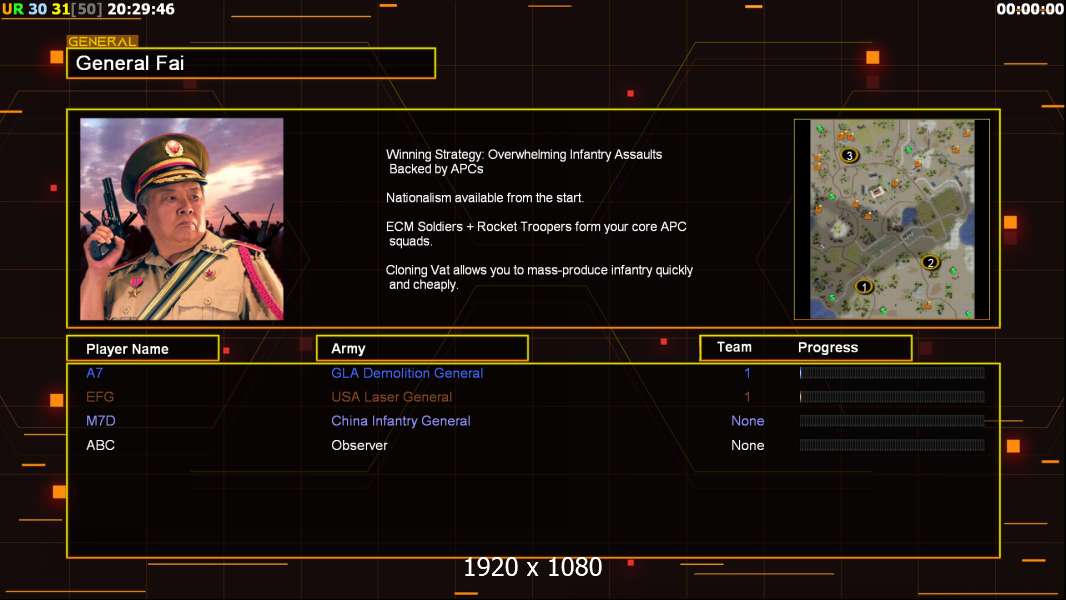
Task: Click the team value 1 for A7
Action: 747,373
